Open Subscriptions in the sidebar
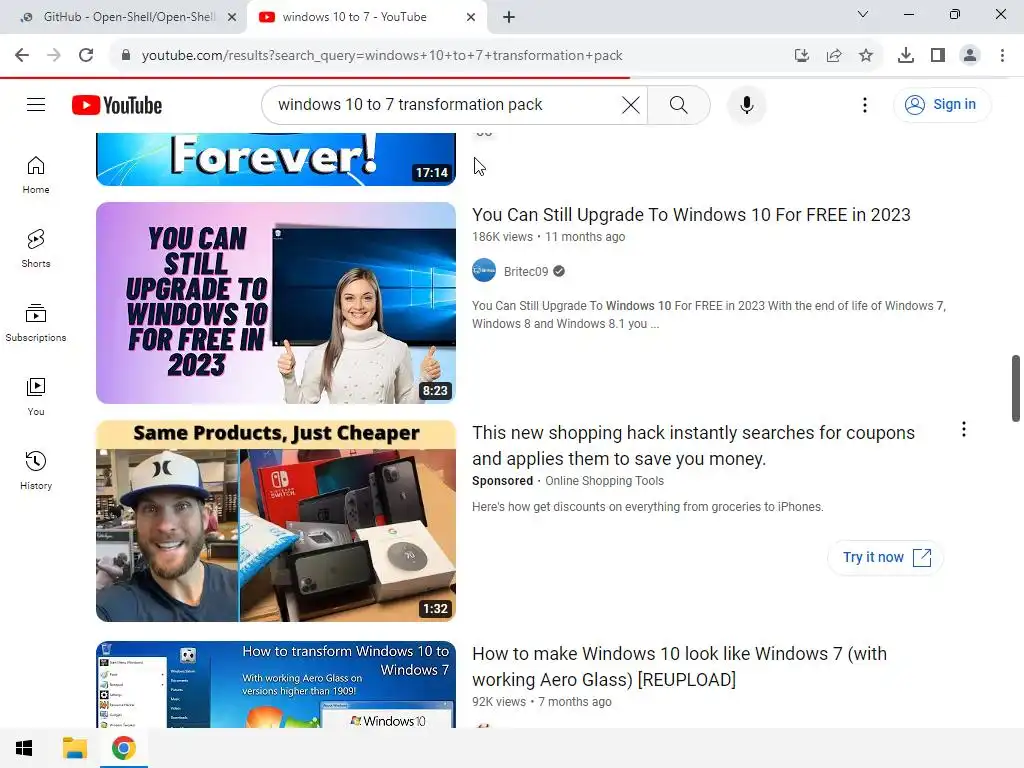1024x768 pixels. click(36, 323)
